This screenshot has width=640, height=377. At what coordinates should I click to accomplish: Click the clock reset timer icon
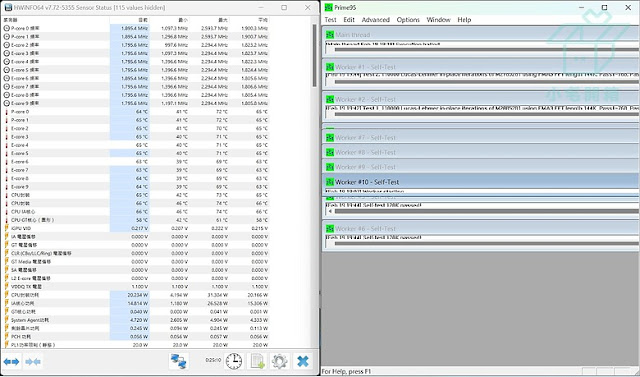click(x=233, y=361)
